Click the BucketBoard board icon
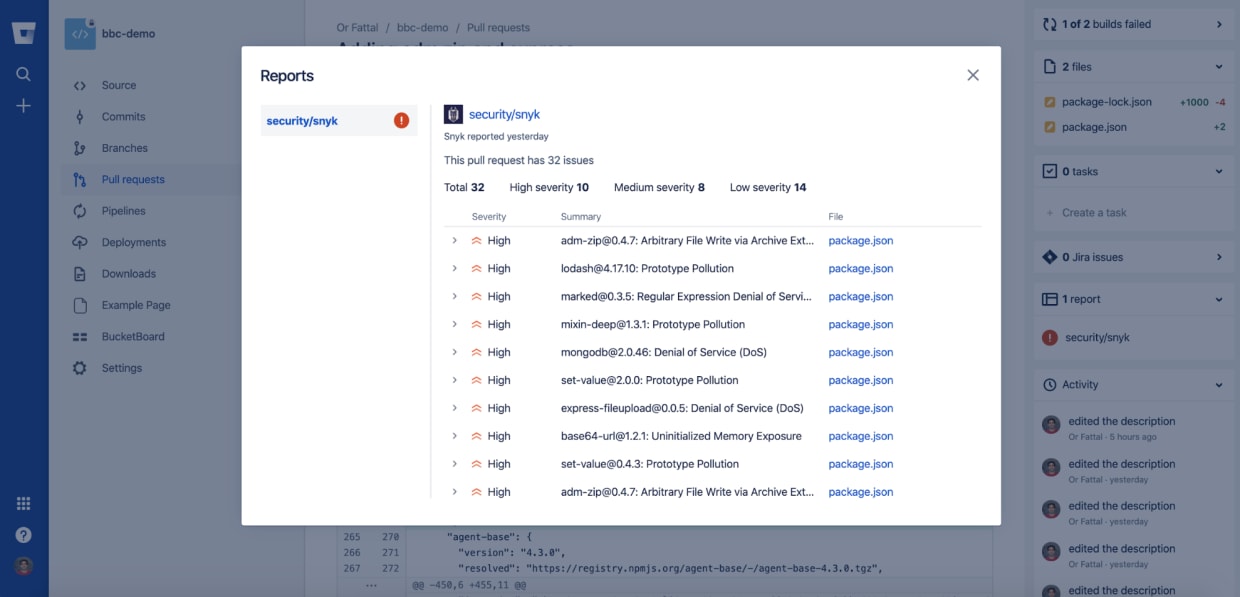Image resolution: width=1240 pixels, height=597 pixels. [x=80, y=337]
